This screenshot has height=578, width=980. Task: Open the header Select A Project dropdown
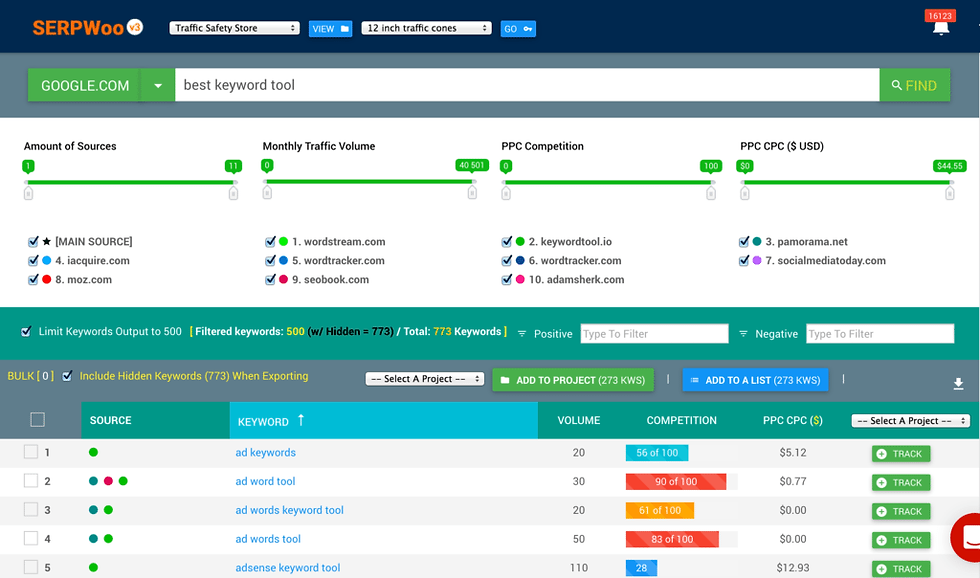click(x=911, y=421)
